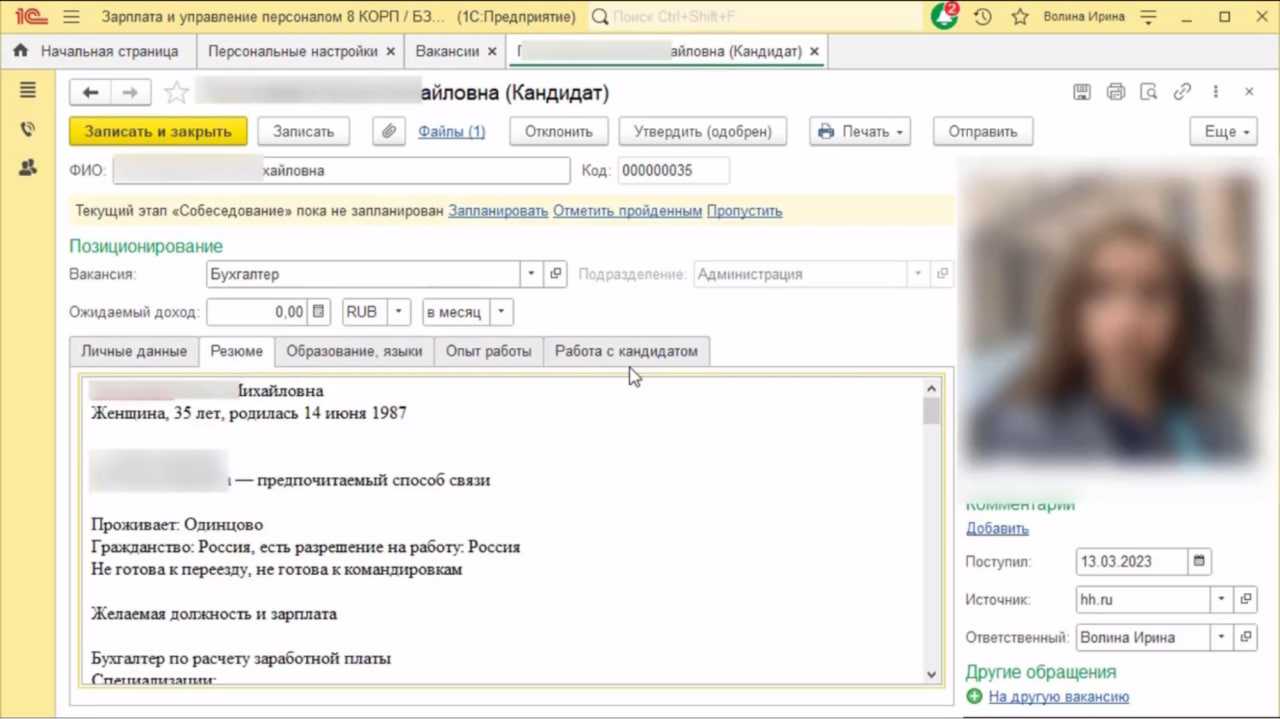The width and height of the screenshot is (1280, 719).
Task: Switch to the Опыт работы tab
Action: 488,351
